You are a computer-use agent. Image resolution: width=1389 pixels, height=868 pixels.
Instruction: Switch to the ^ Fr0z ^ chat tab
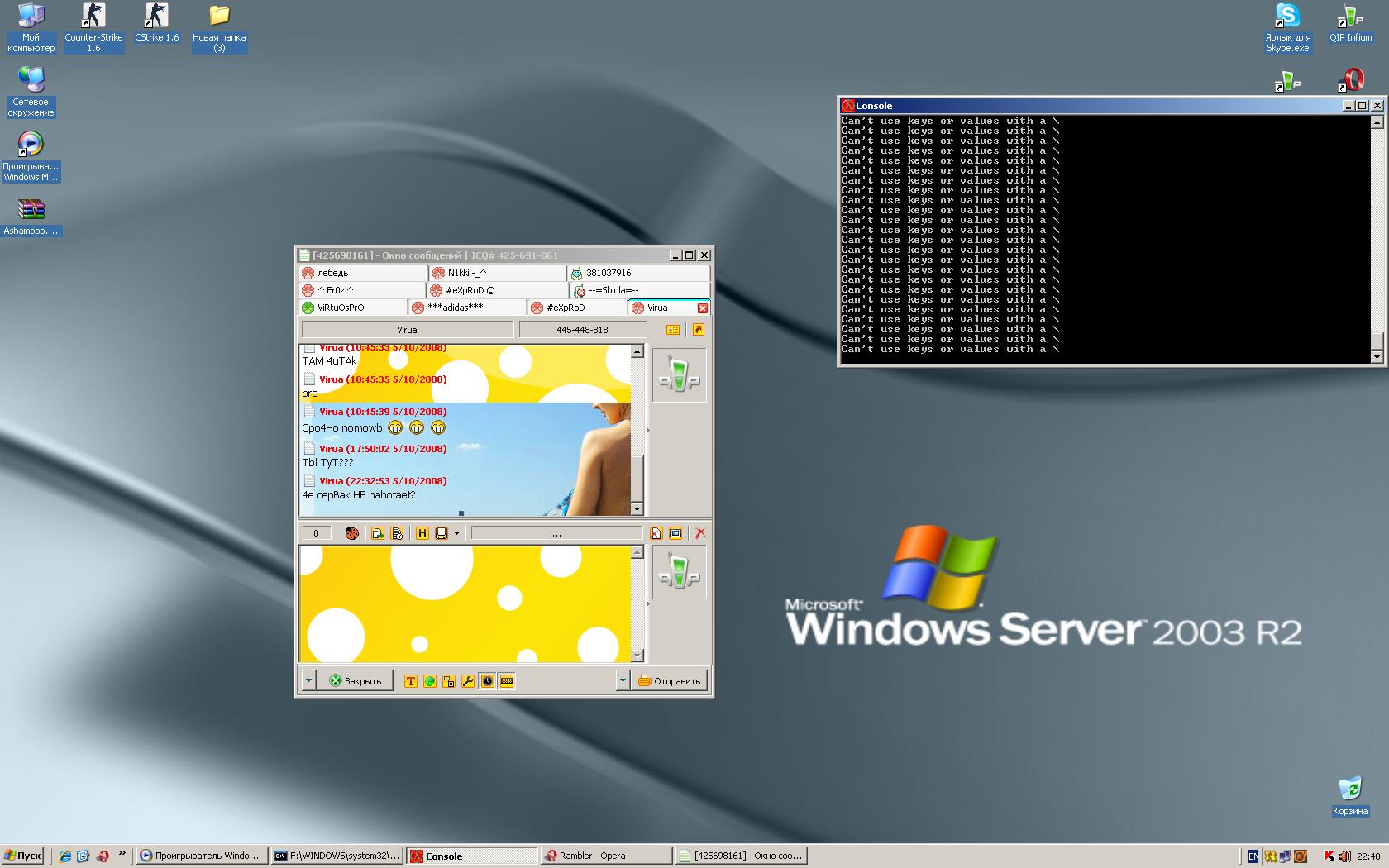[x=362, y=290]
